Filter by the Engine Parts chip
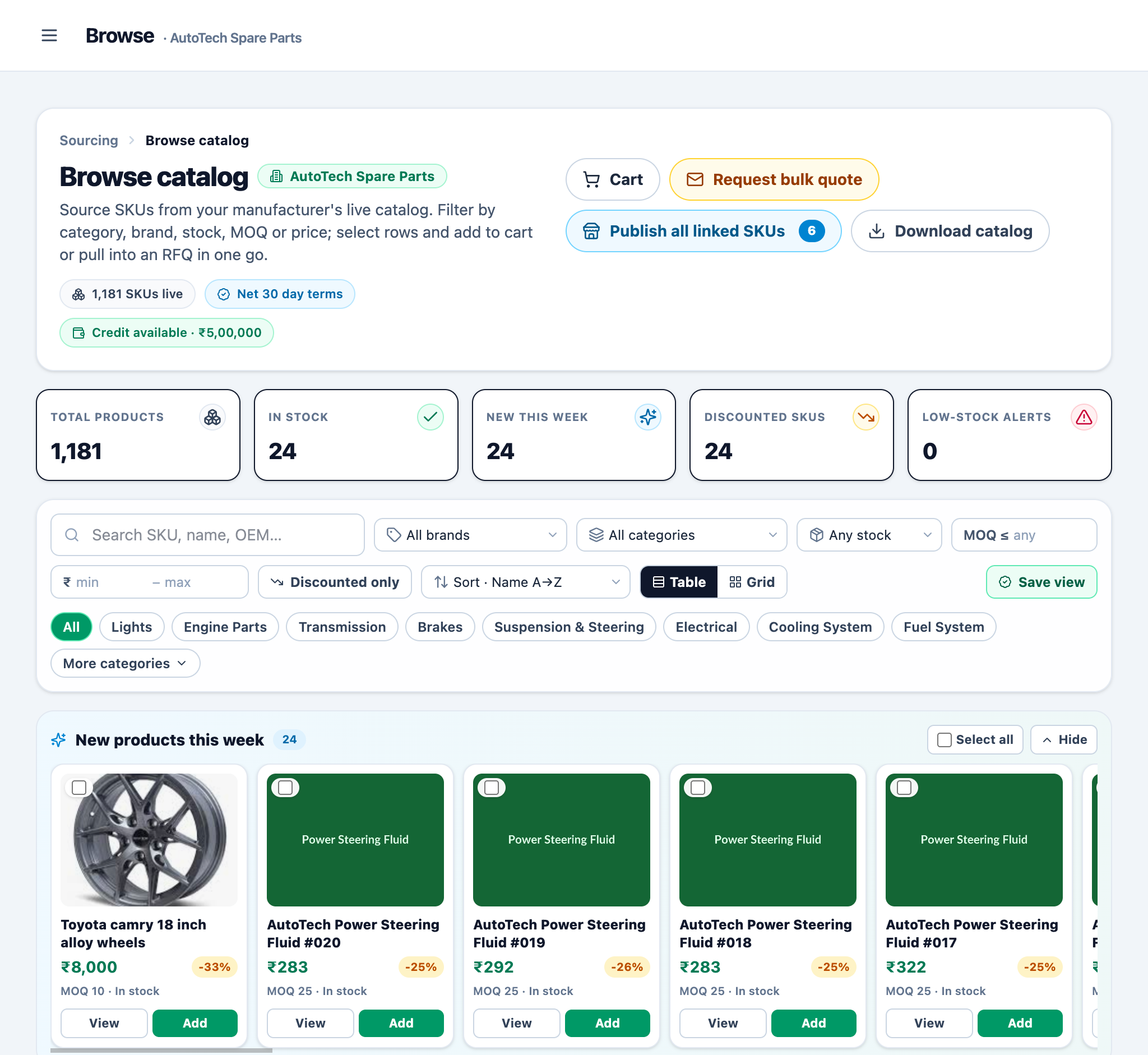 225,627
